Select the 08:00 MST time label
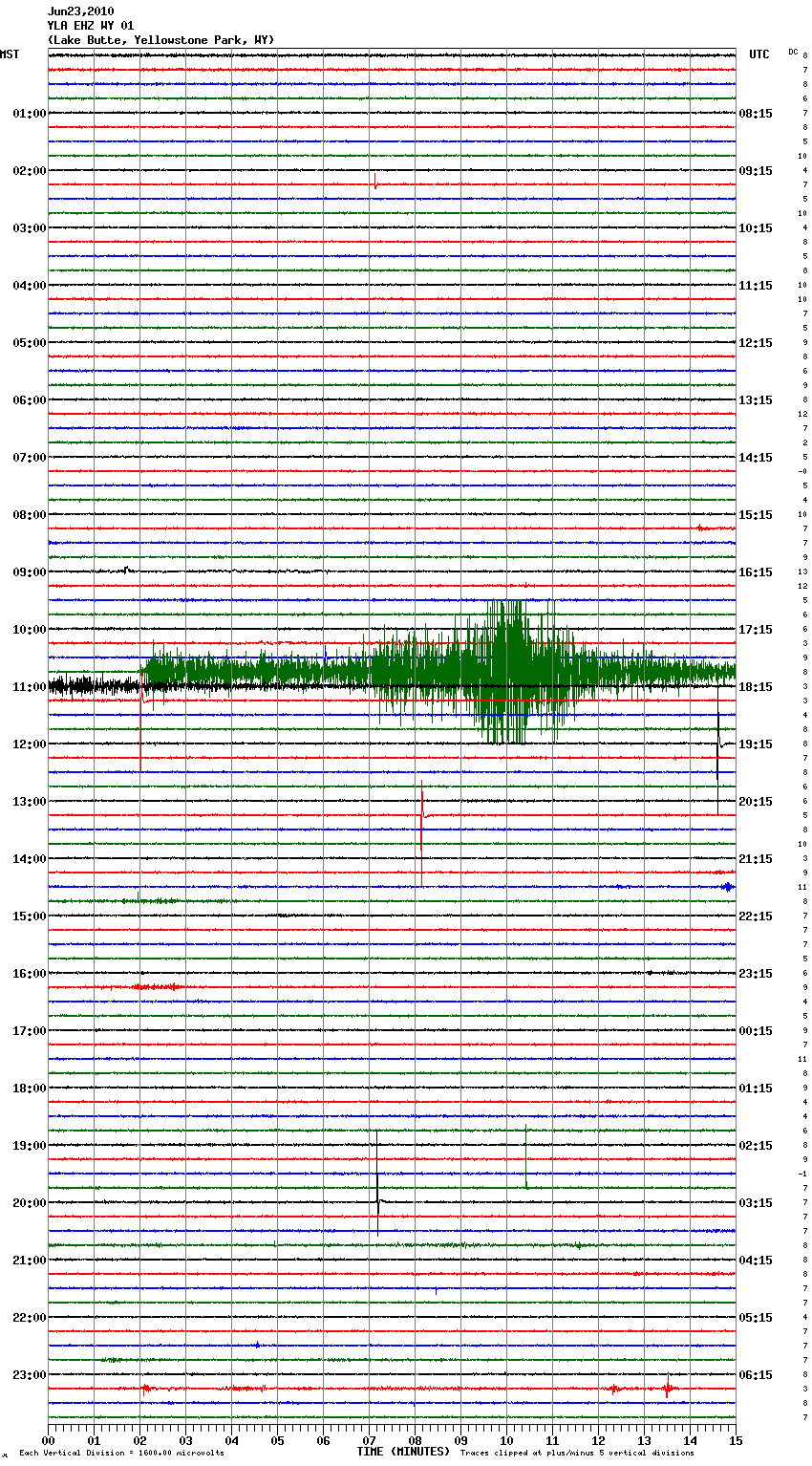Image resolution: width=812 pixels, height=1466 pixels. 30,515
